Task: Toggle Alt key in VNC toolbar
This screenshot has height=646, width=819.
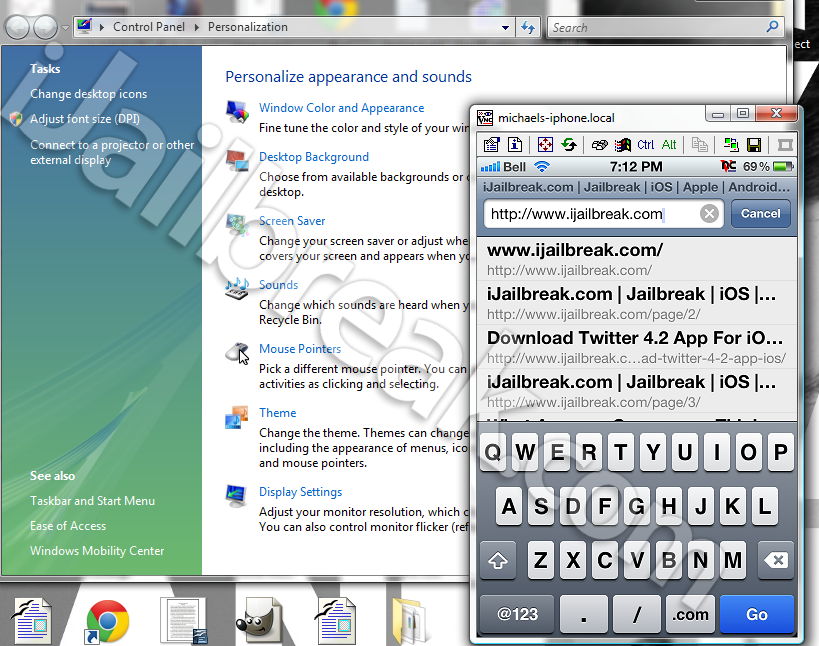Action: [x=669, y=145]
